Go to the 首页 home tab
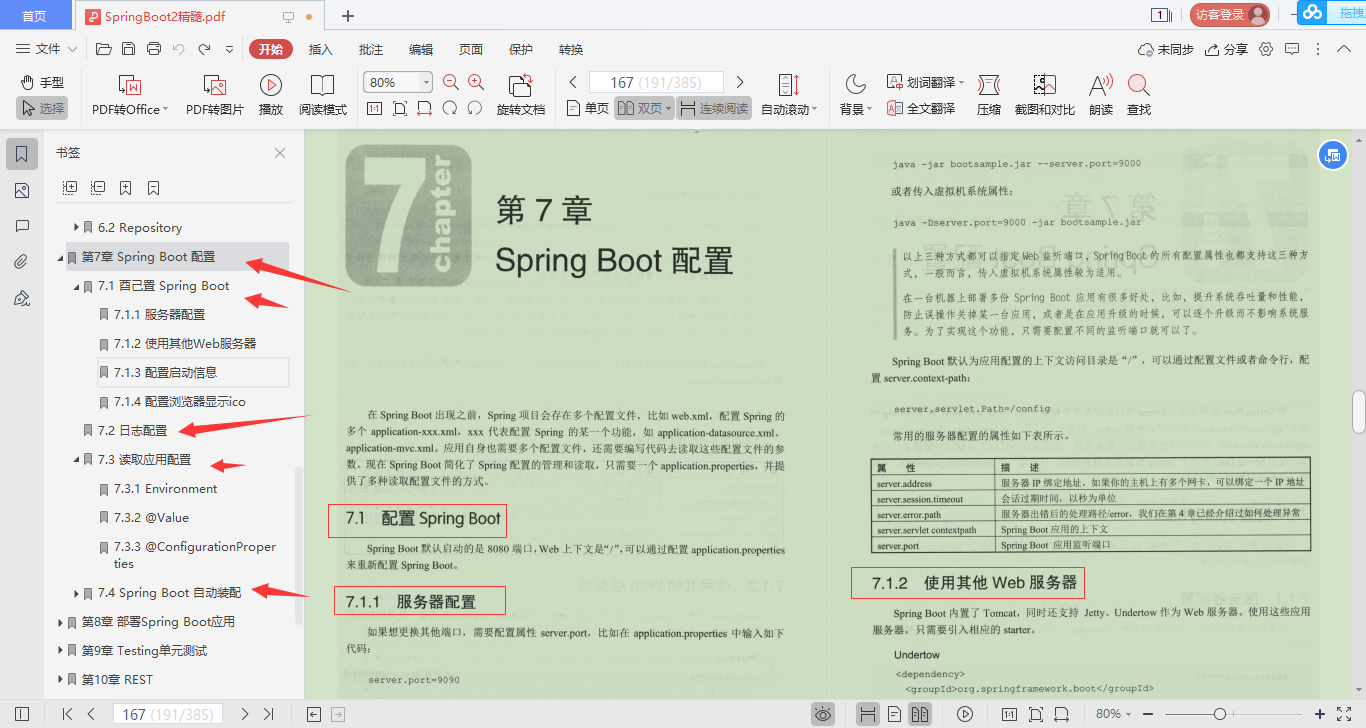The image size is (1366, 728). 34,16
